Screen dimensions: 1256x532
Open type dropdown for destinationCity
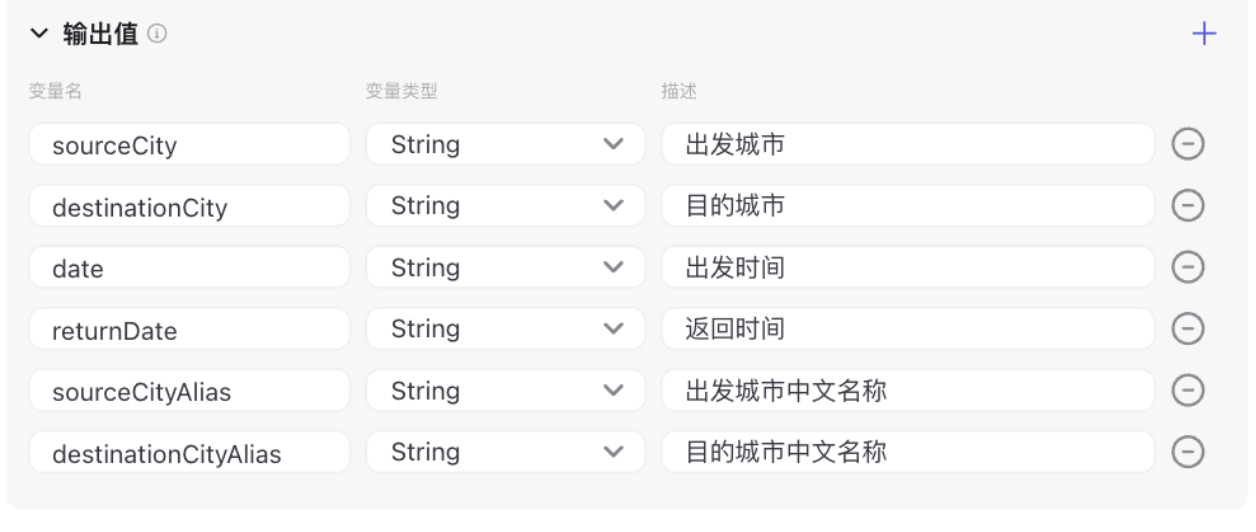506,206
